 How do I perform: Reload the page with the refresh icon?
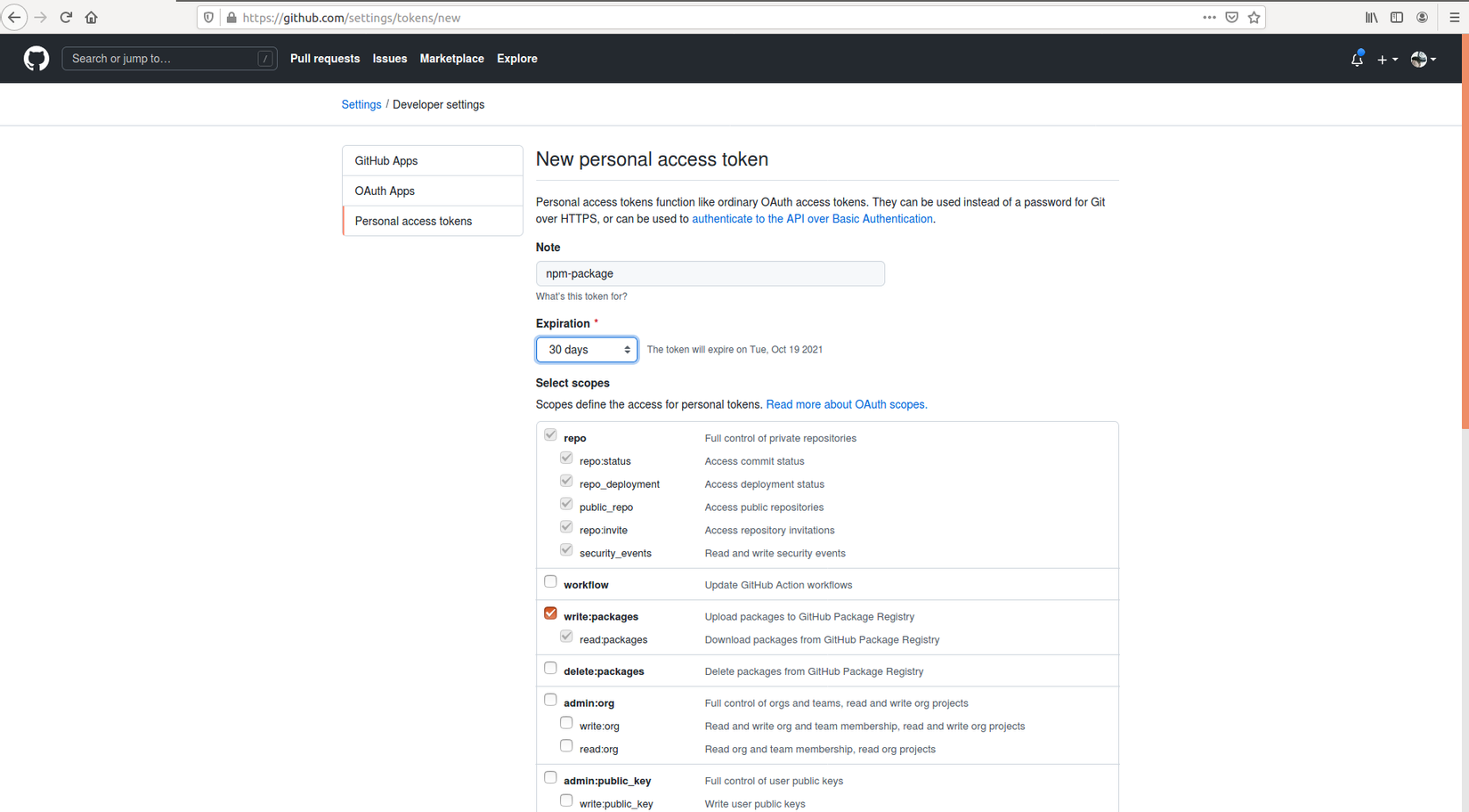66,18
